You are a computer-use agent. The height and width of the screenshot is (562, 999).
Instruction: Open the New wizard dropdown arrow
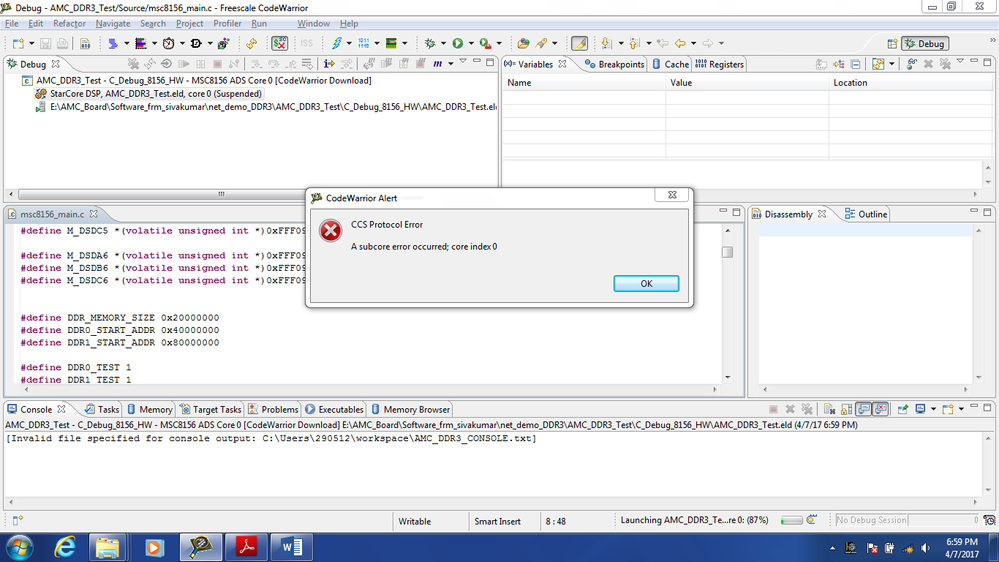(32, 43)
